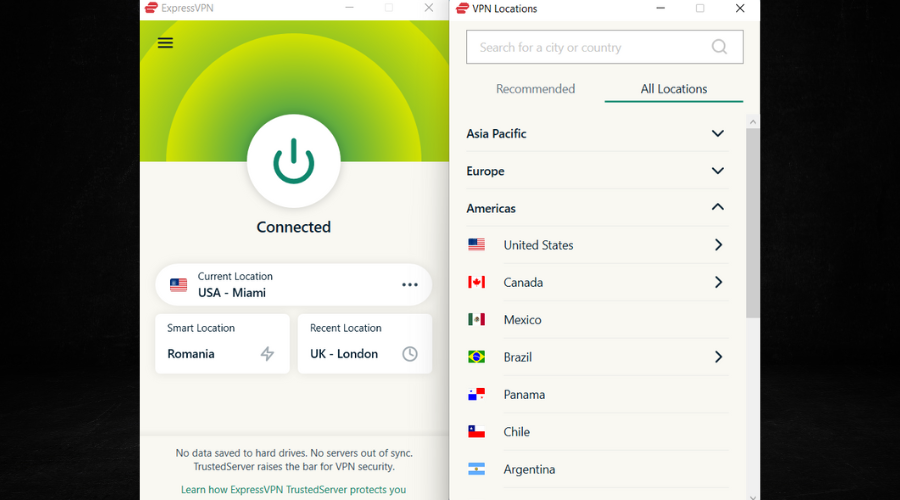
Task: Expand the Asia Pacific region
Action: [x=597, y=134]
